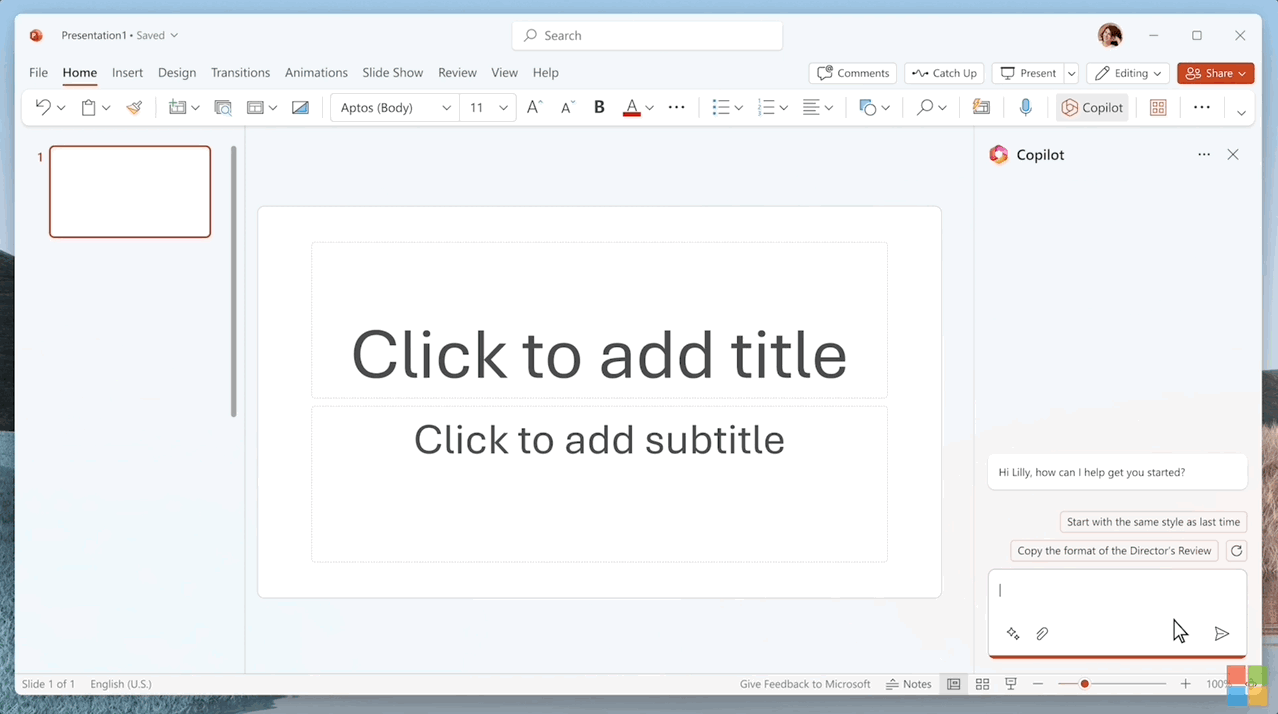The image size is (1278, 714).
Task: Increase font size with the larger A icon
Action: [534, 108]
